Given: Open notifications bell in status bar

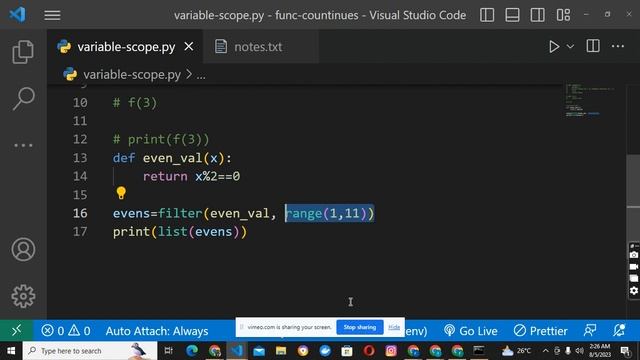Looking at the screenshot, I should pos(619,330).
